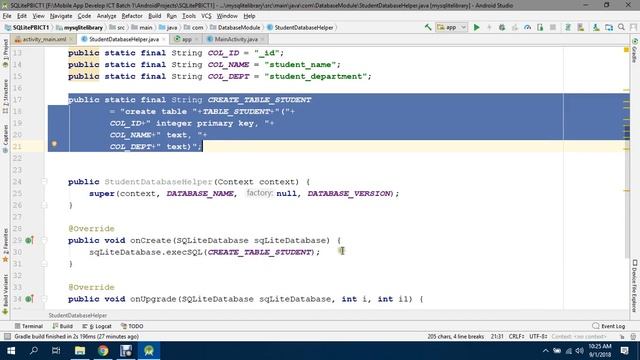Switch to the MainActivity.java tab
The width and height of the screenshot is (640, 360).
[x=236, y=39]
